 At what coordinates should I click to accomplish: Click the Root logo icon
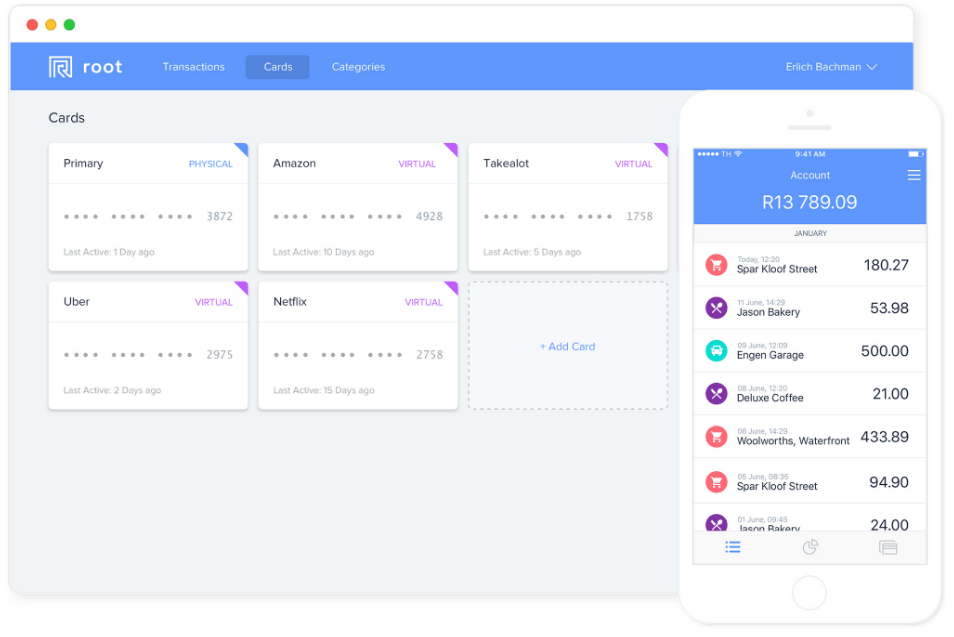[60, 67]
